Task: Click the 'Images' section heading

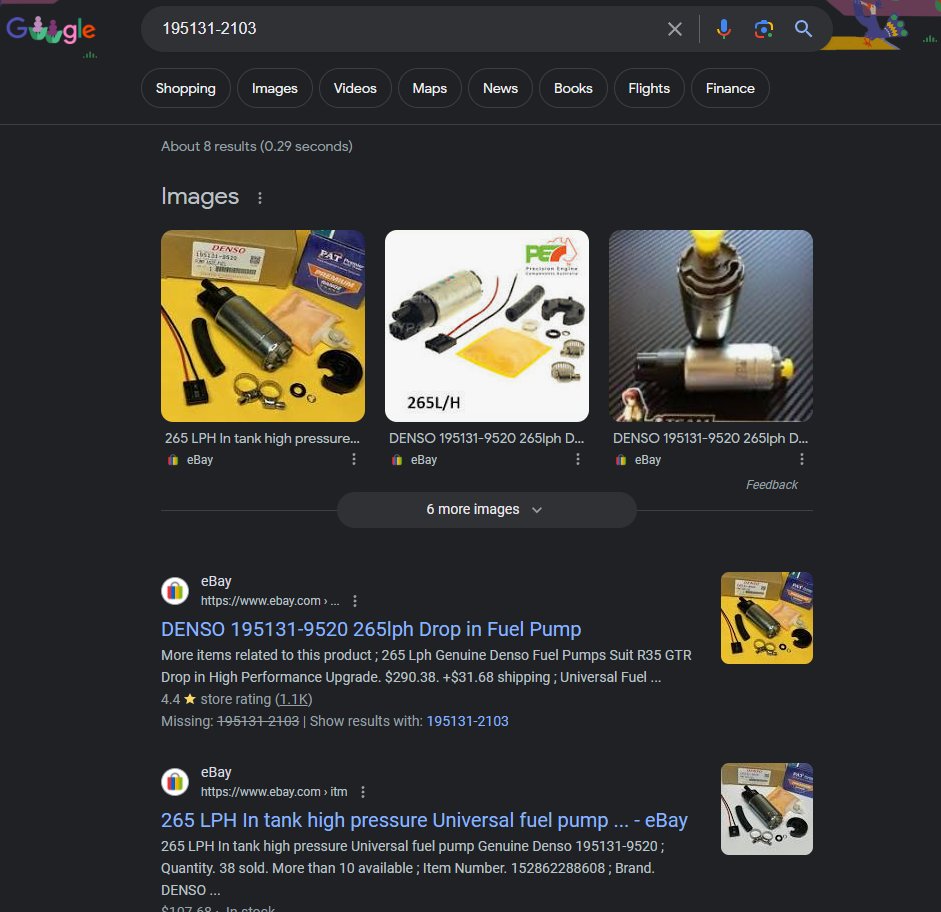Action: tap(200, 197)
